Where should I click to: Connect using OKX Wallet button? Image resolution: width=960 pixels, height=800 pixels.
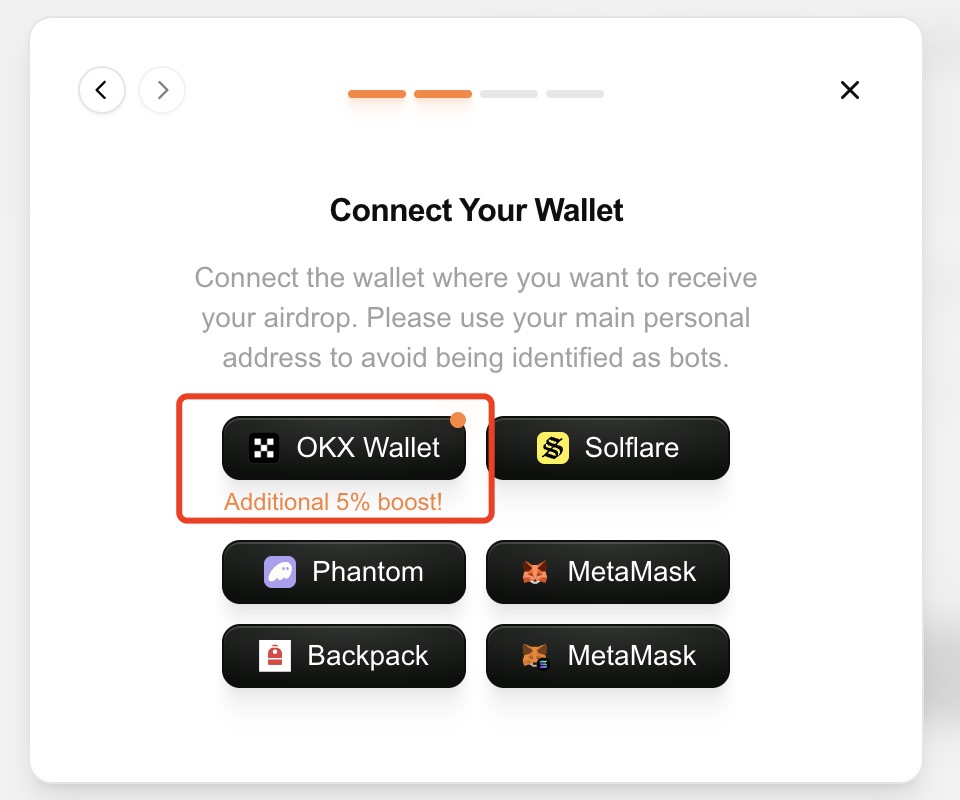click(x=344, y=447)
